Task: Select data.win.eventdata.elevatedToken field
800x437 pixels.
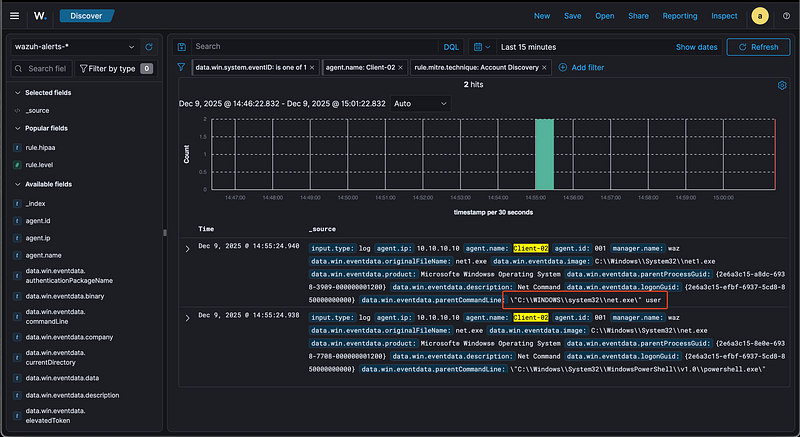Action: click(x=55, y=416)
